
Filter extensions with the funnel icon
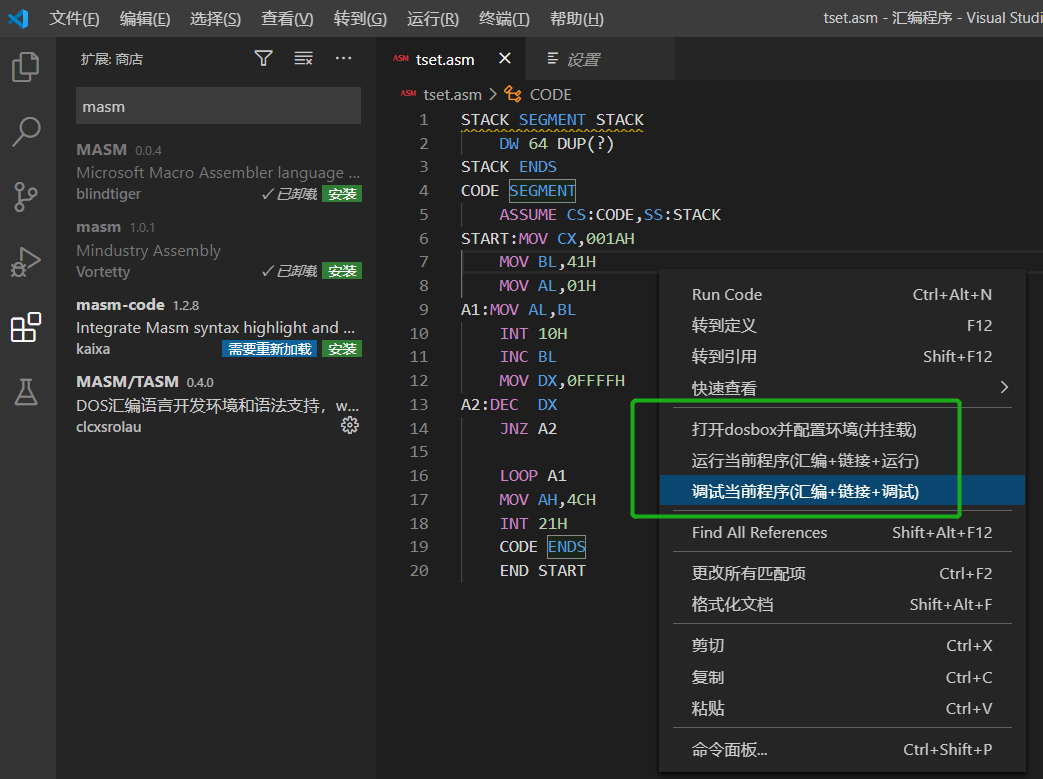click(x=263, y=59)
